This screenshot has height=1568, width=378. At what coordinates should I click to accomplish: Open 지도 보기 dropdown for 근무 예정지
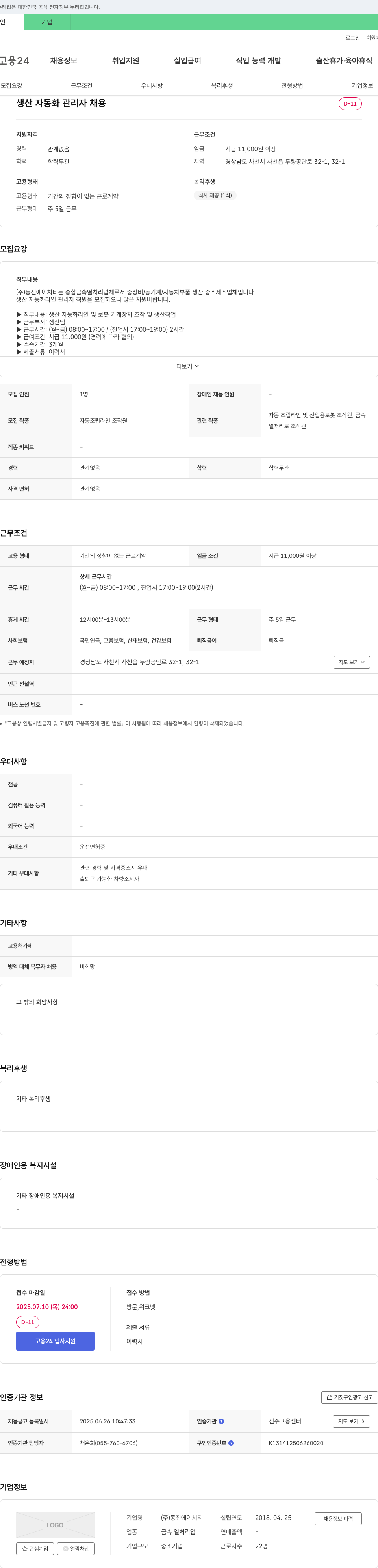(x=352, y=661)
